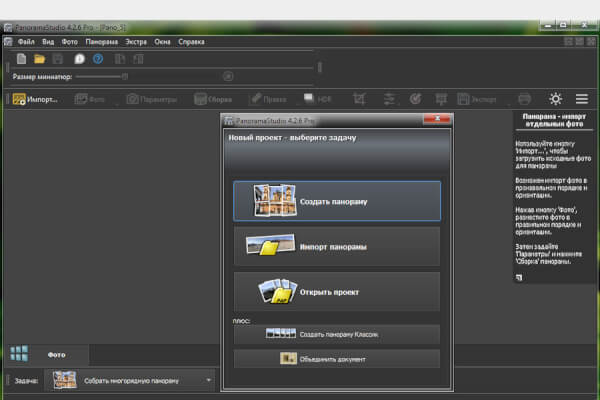
Task: Open the Панорама menu
Action: click(101, 42)
